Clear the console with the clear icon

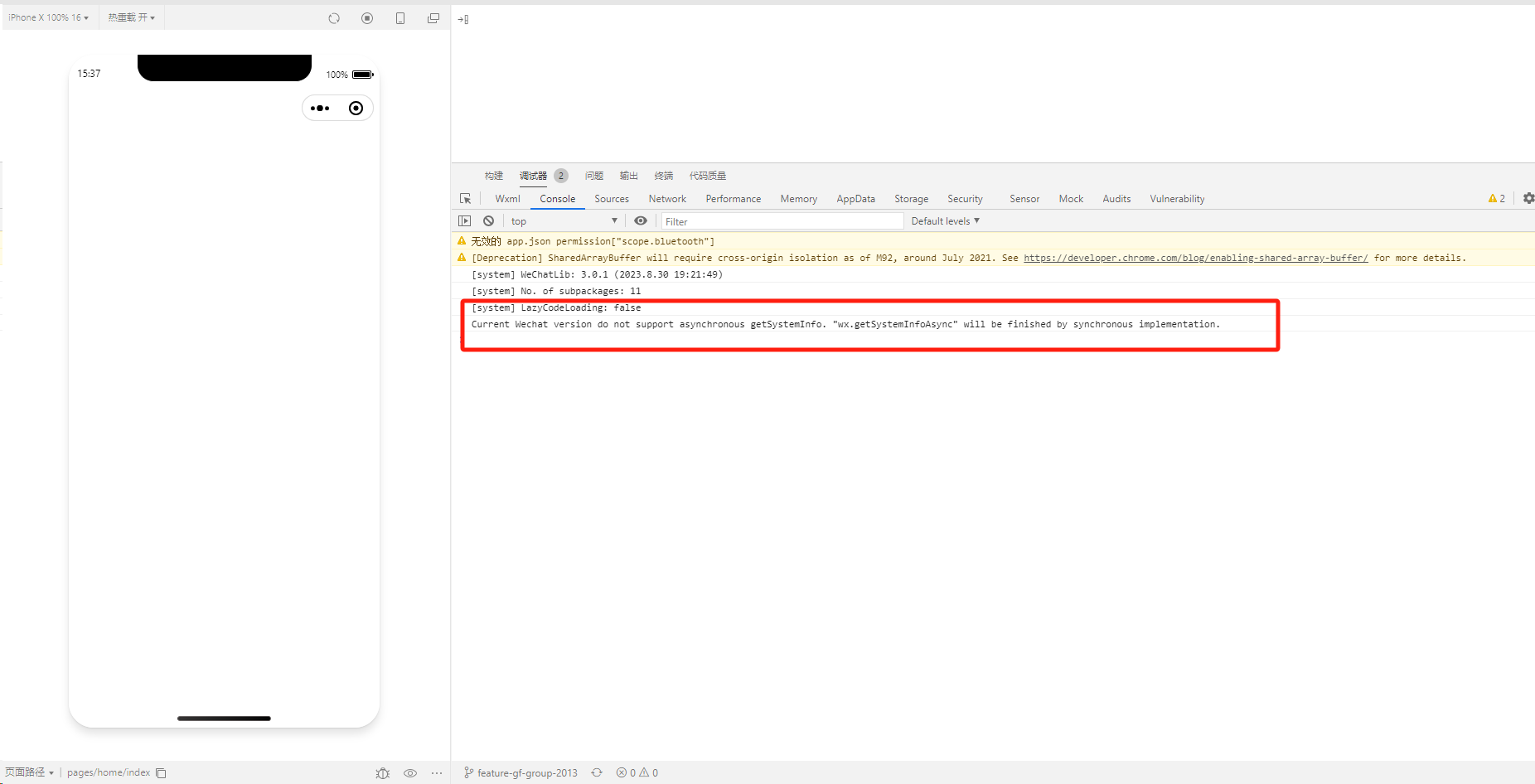click(x=489, y=221)
